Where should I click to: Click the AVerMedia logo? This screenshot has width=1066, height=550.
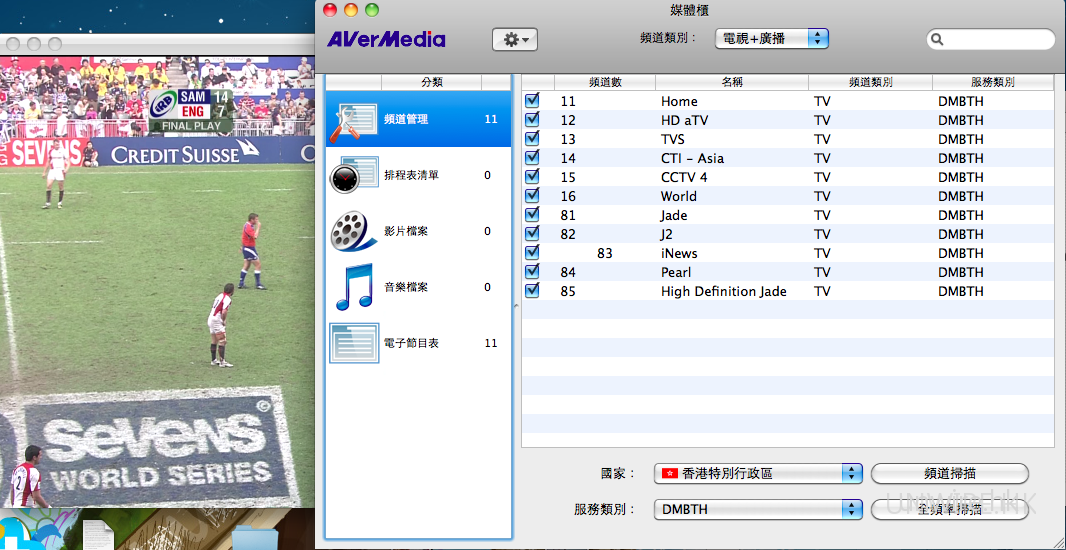click(386, 40)
